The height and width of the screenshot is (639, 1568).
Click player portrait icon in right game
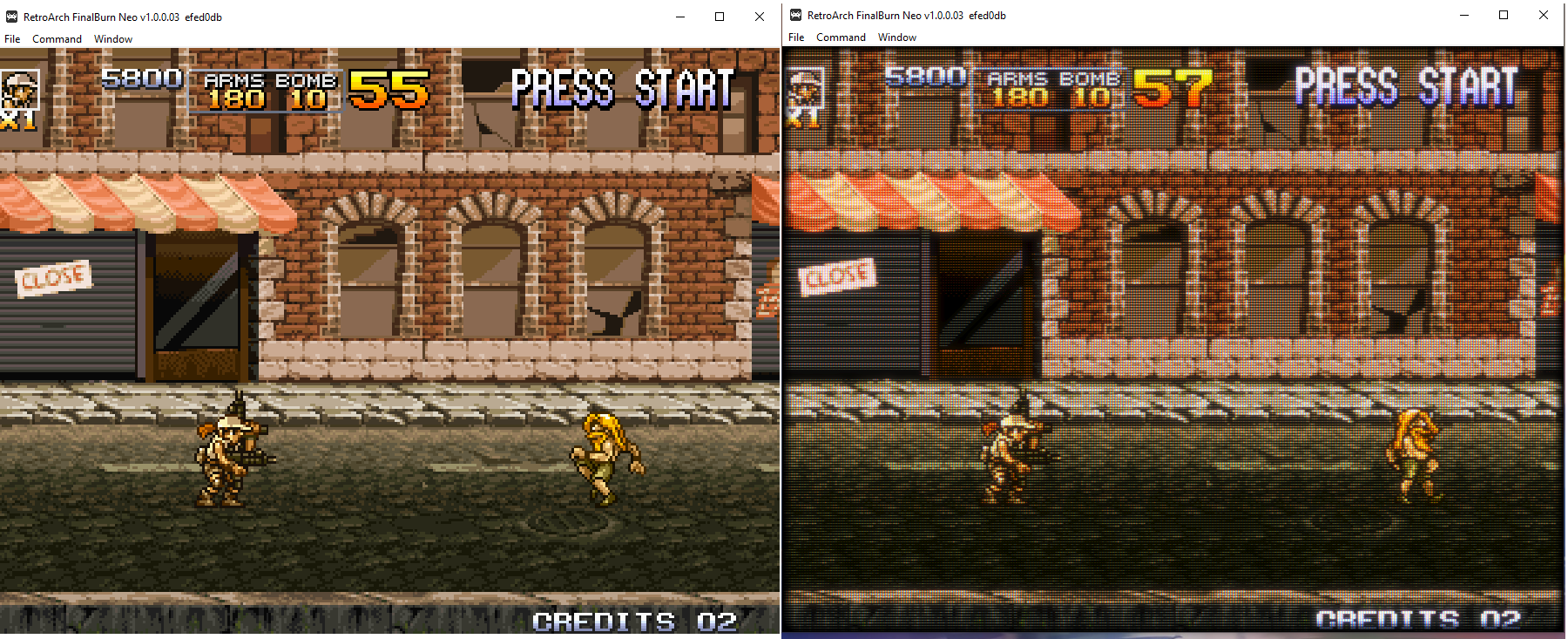pos(804,89)
